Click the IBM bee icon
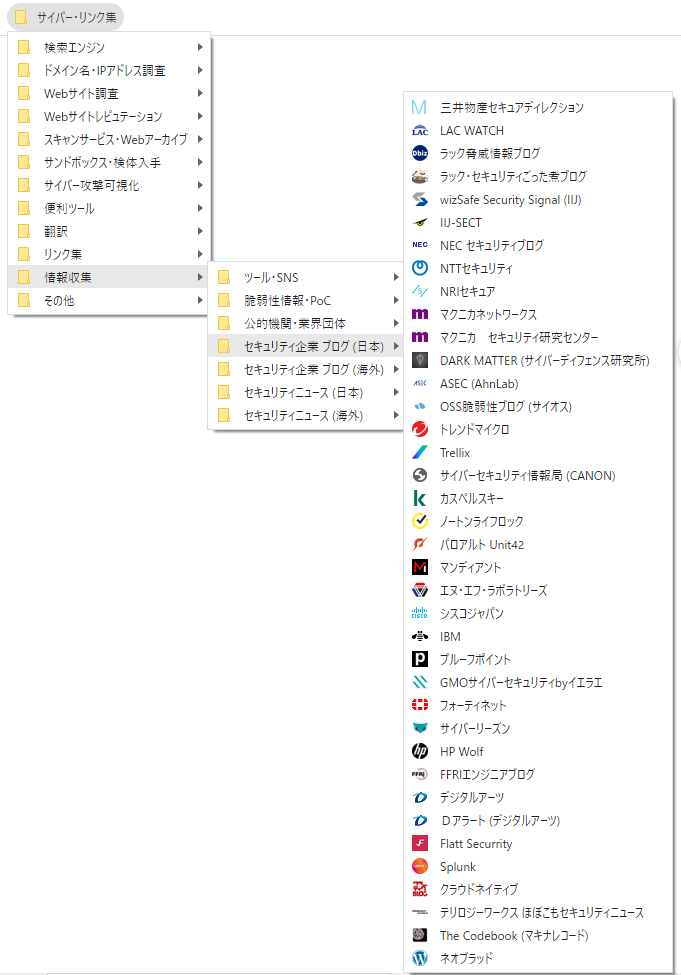Viewport: 681px width, 975px height. click(x=420, y=637)
